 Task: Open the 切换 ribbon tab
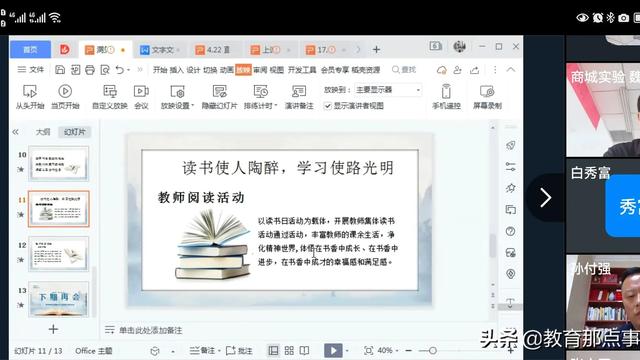pos(210,70)
